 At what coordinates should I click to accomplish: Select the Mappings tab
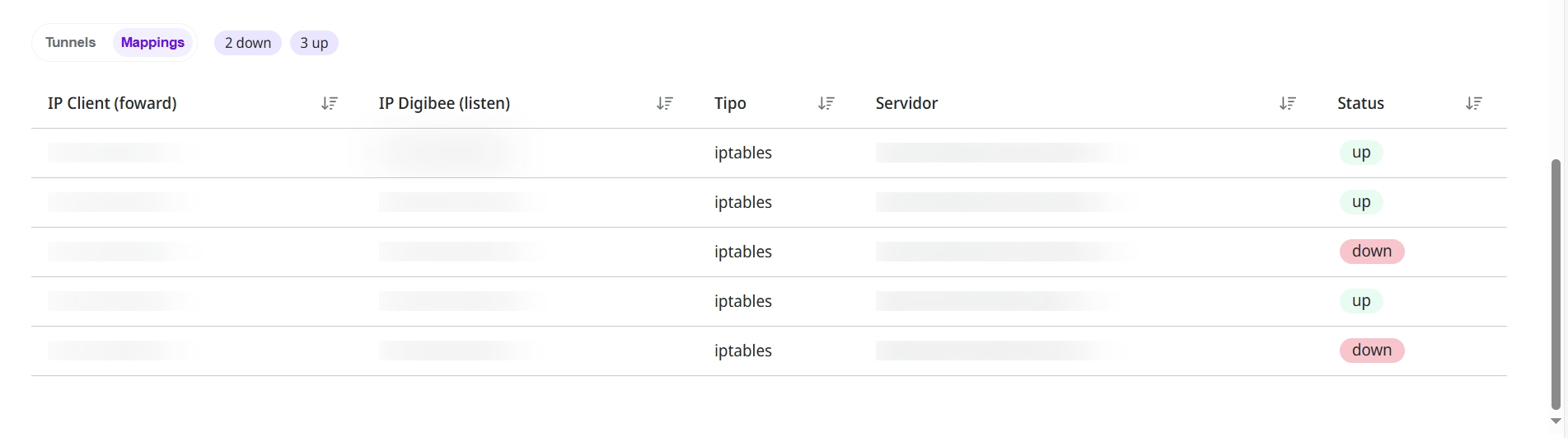click(152, 43)
